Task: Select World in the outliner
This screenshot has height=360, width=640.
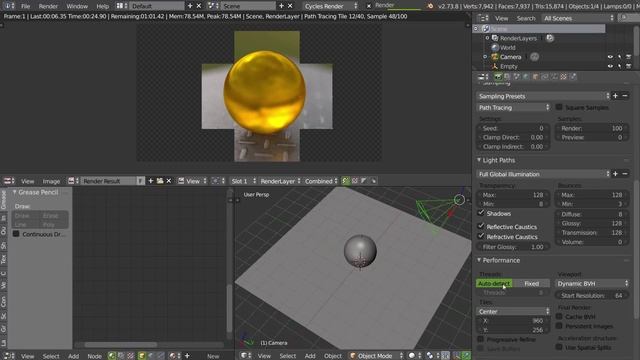Action: 507,47
